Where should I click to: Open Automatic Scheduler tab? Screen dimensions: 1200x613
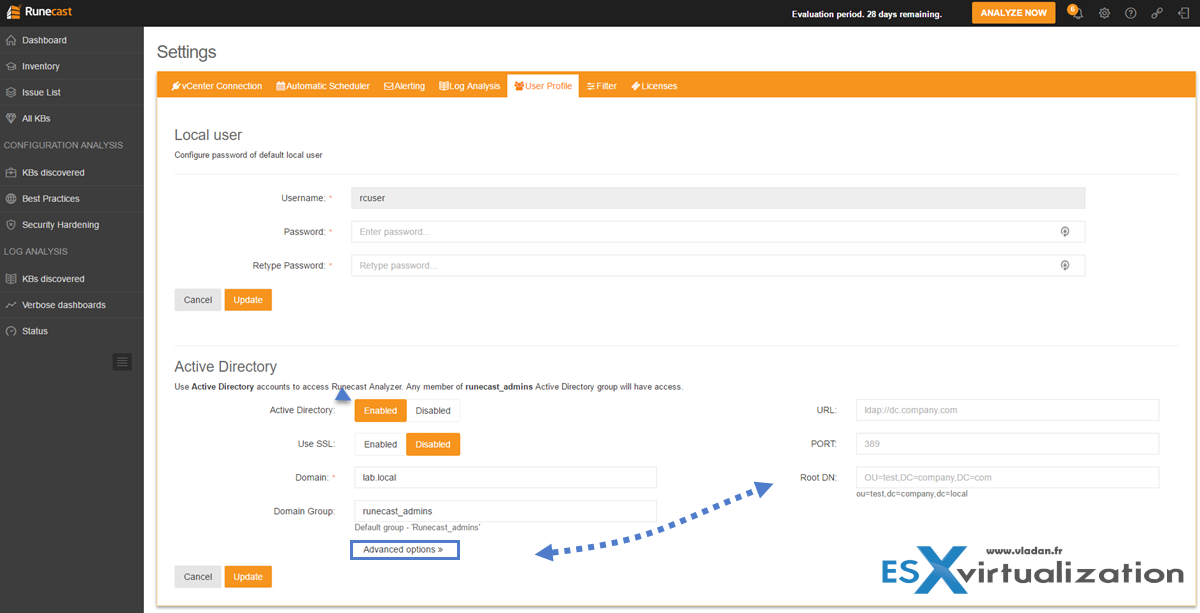[323, 86]
